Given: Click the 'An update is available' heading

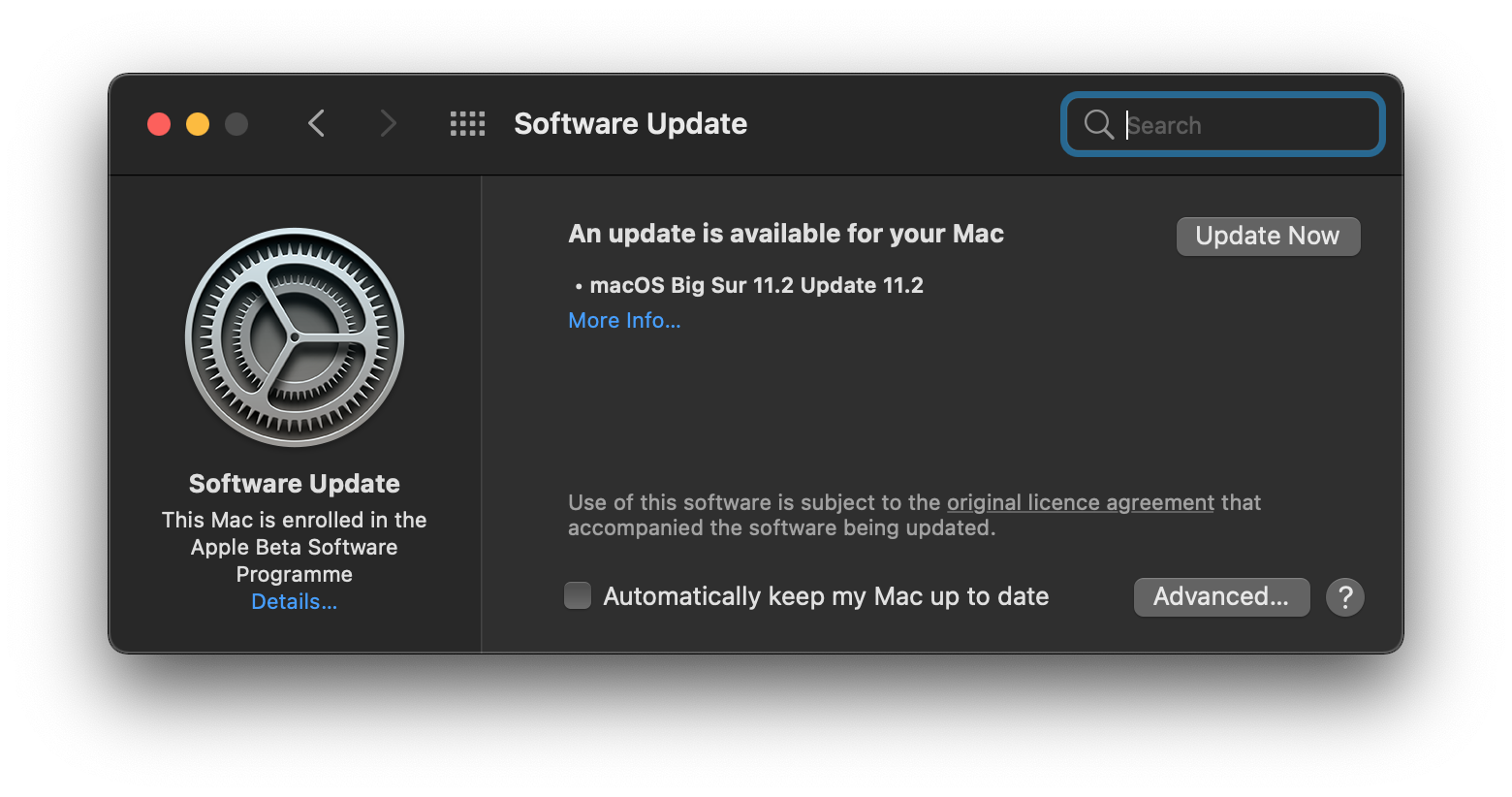Looking at the screenshot, I should click(786, 234).
